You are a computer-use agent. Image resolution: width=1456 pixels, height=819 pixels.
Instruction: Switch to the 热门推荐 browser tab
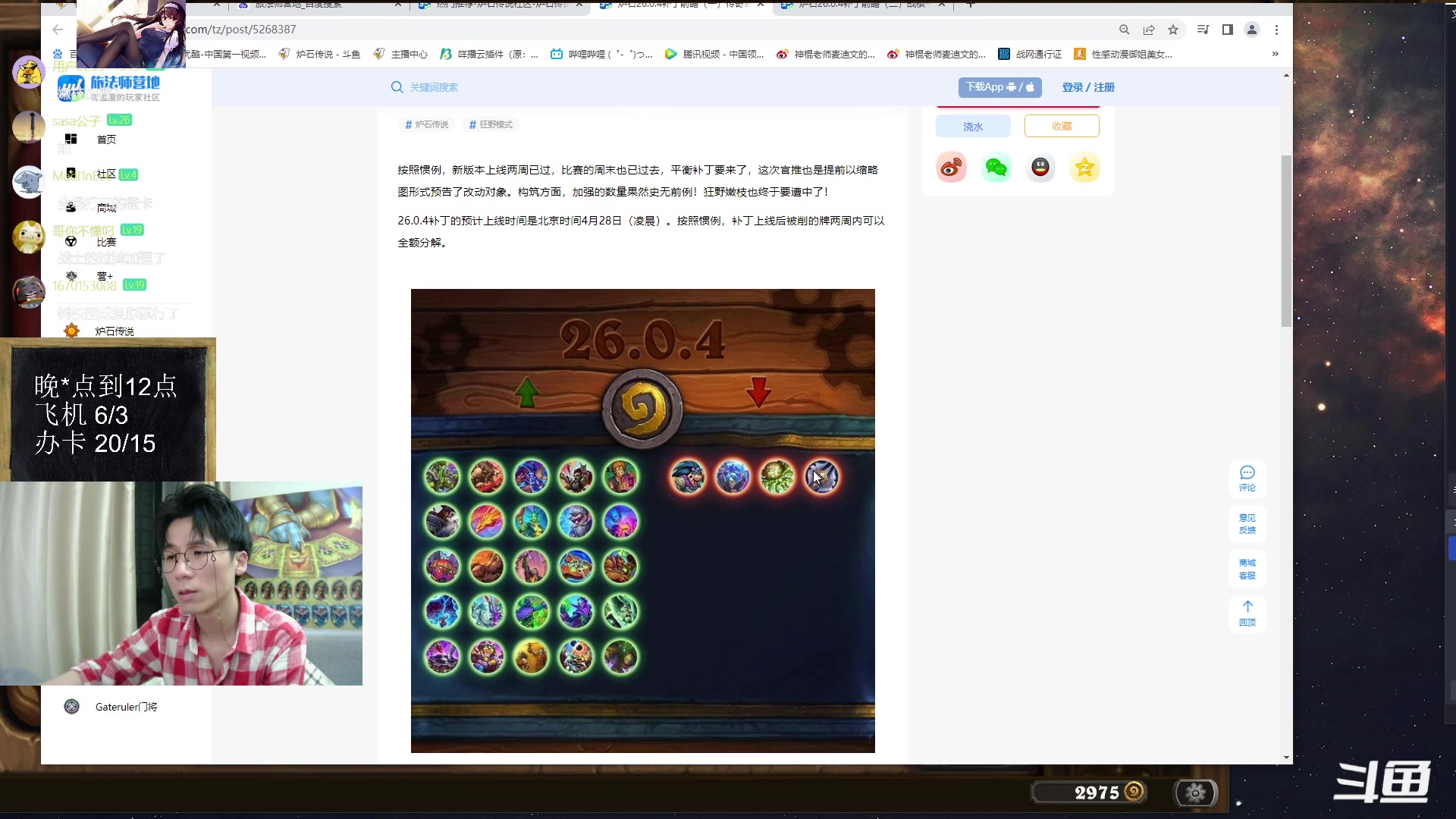point(493,5)
